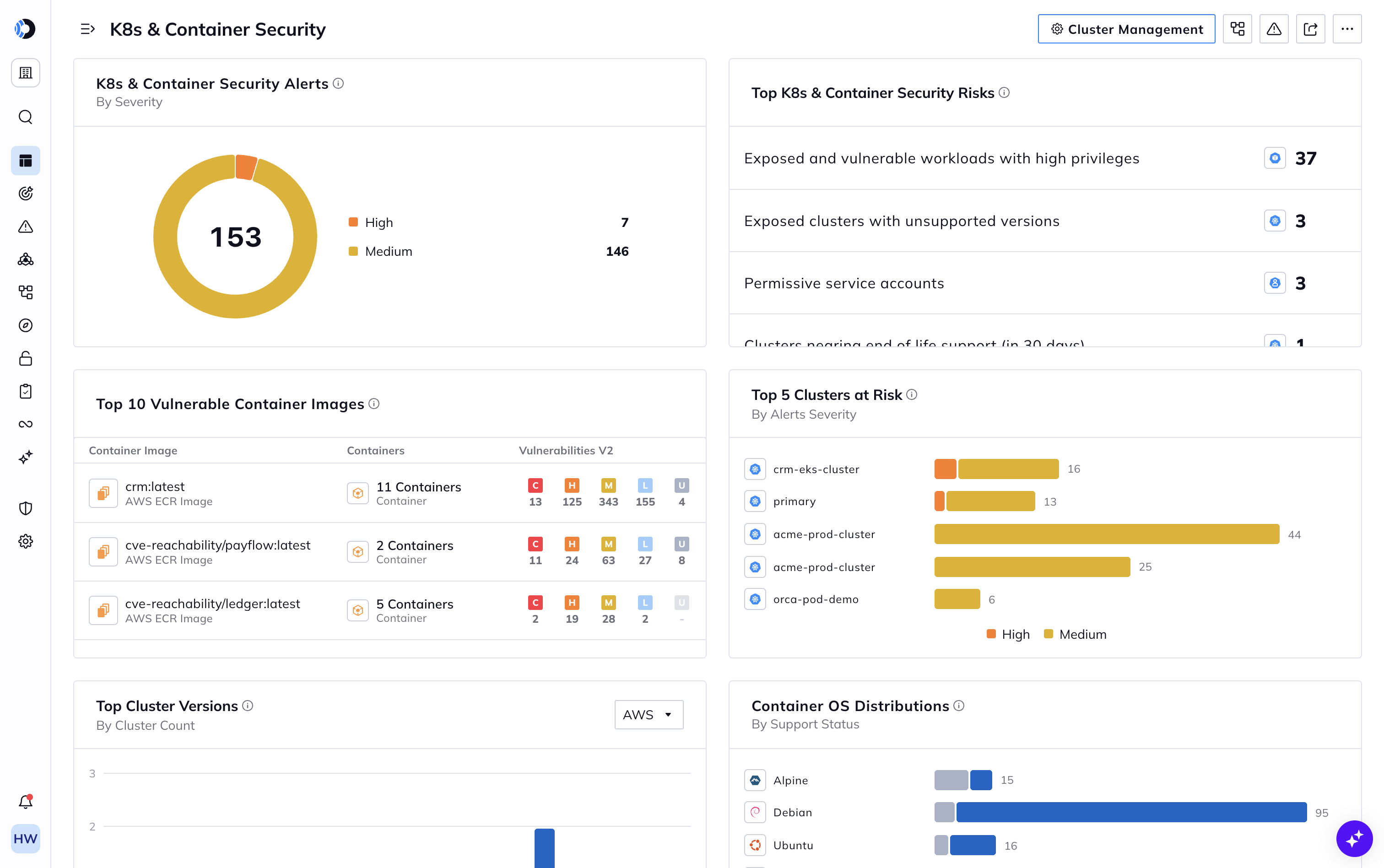This screenshot has width=1384, height=868.
Task: Open the infinity shift-left icon in the sidebar
Action: [x=25, y=424]
